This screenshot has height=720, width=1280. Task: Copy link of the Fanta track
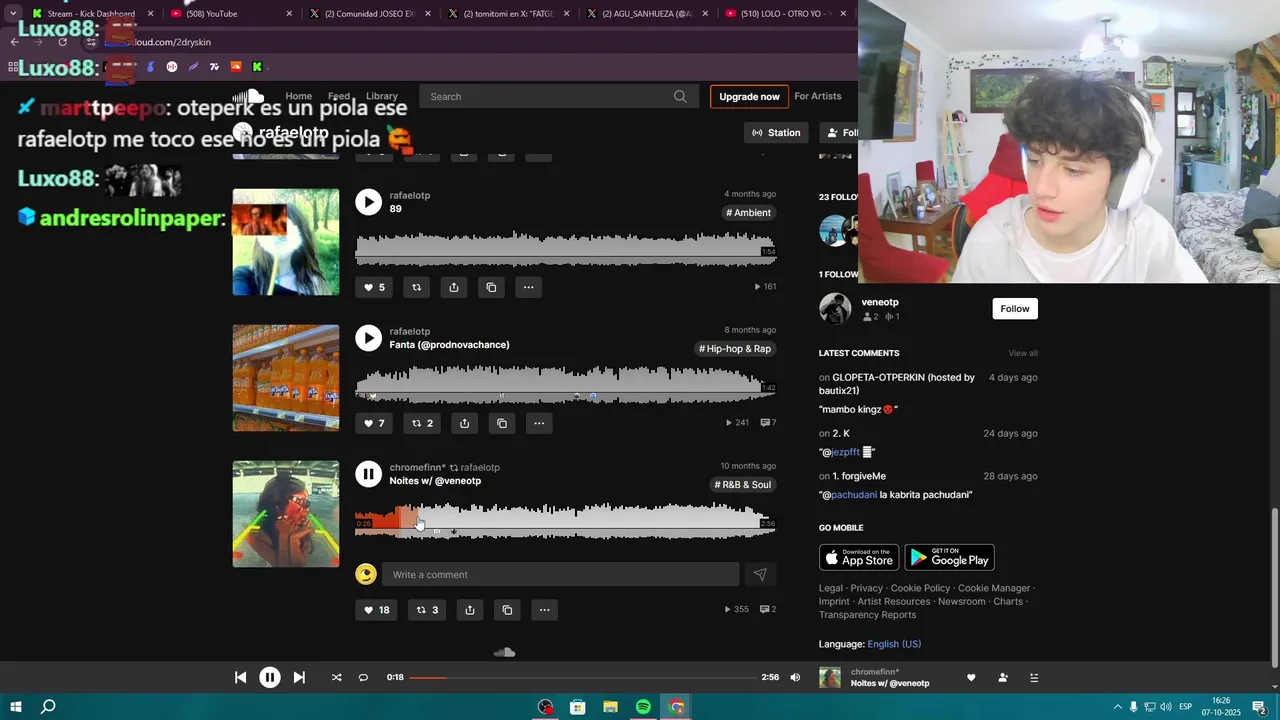coord(502,423)
